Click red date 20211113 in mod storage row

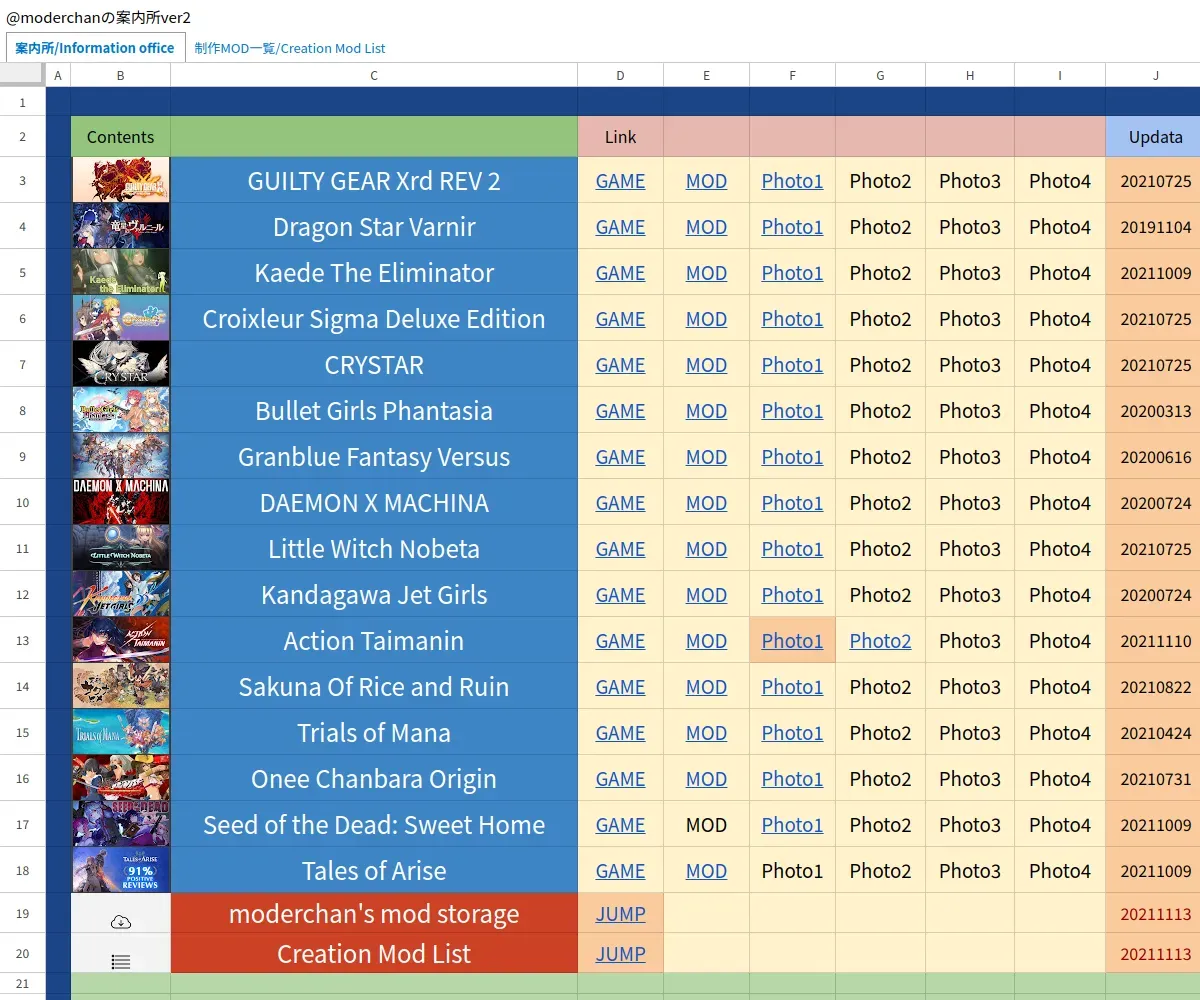point(1155,914)
